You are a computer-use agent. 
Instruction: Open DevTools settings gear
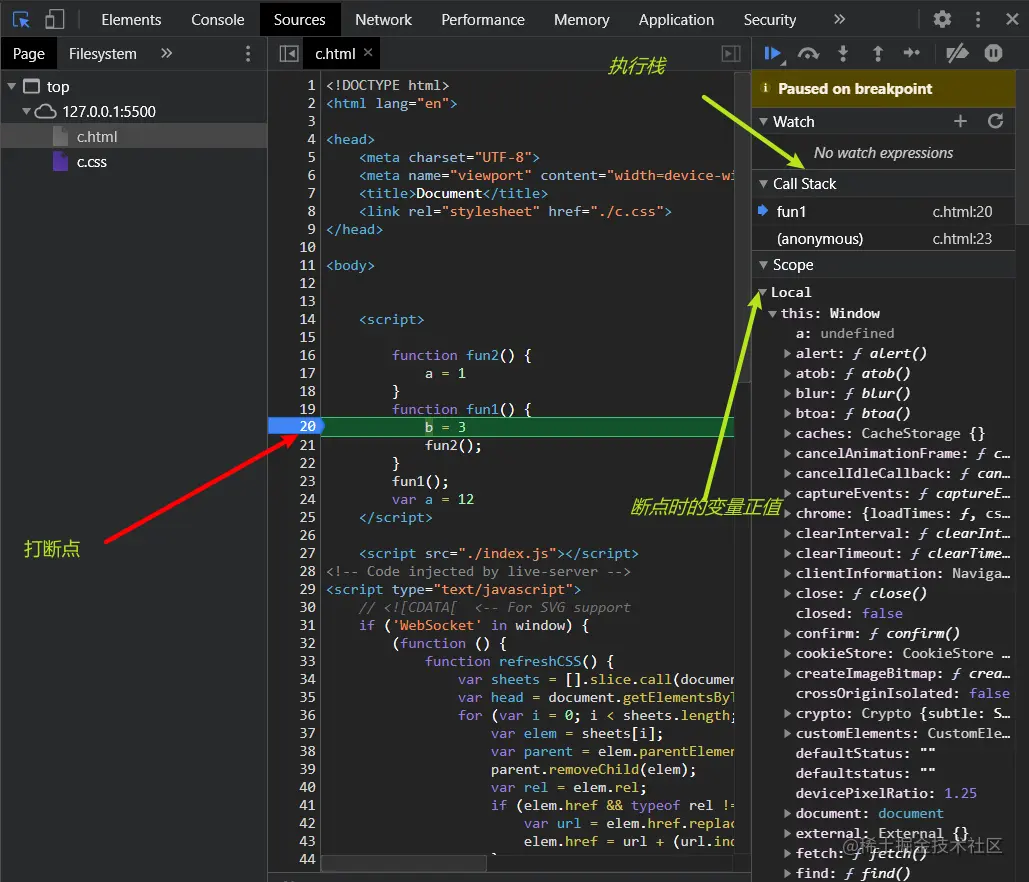coord(942,19)
